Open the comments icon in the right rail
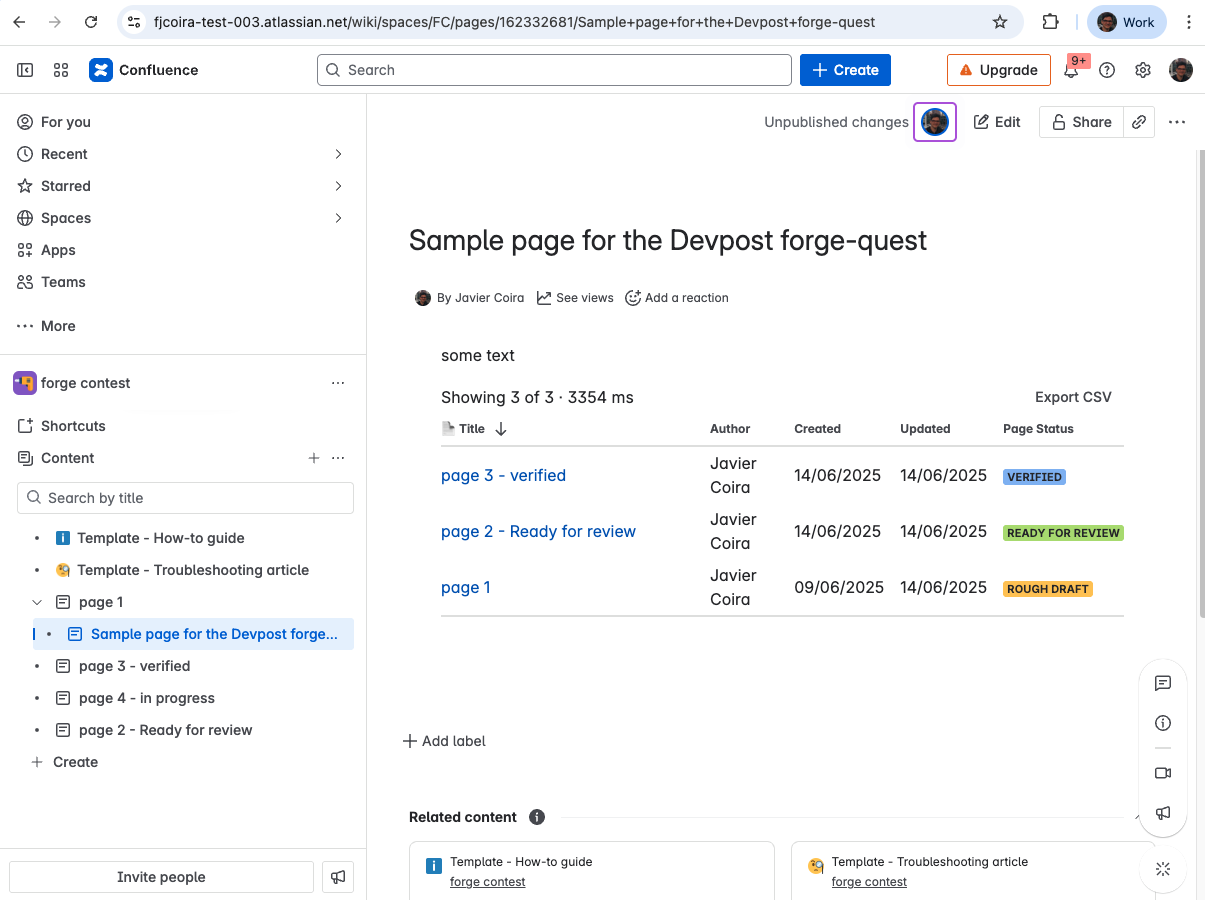This screenshot has height=900, width=1205. 1163,683
